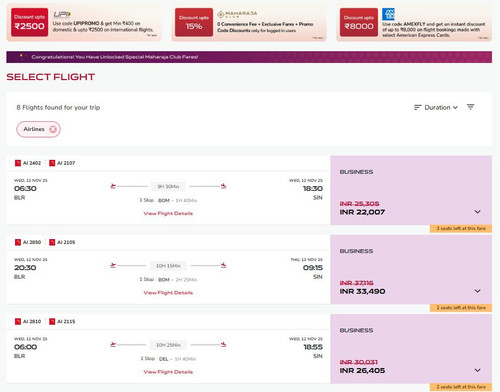Click the 18:30 arrival time
Image resolution: width=500 pixels, height=392 pixels.
click(x=313, y=189)
